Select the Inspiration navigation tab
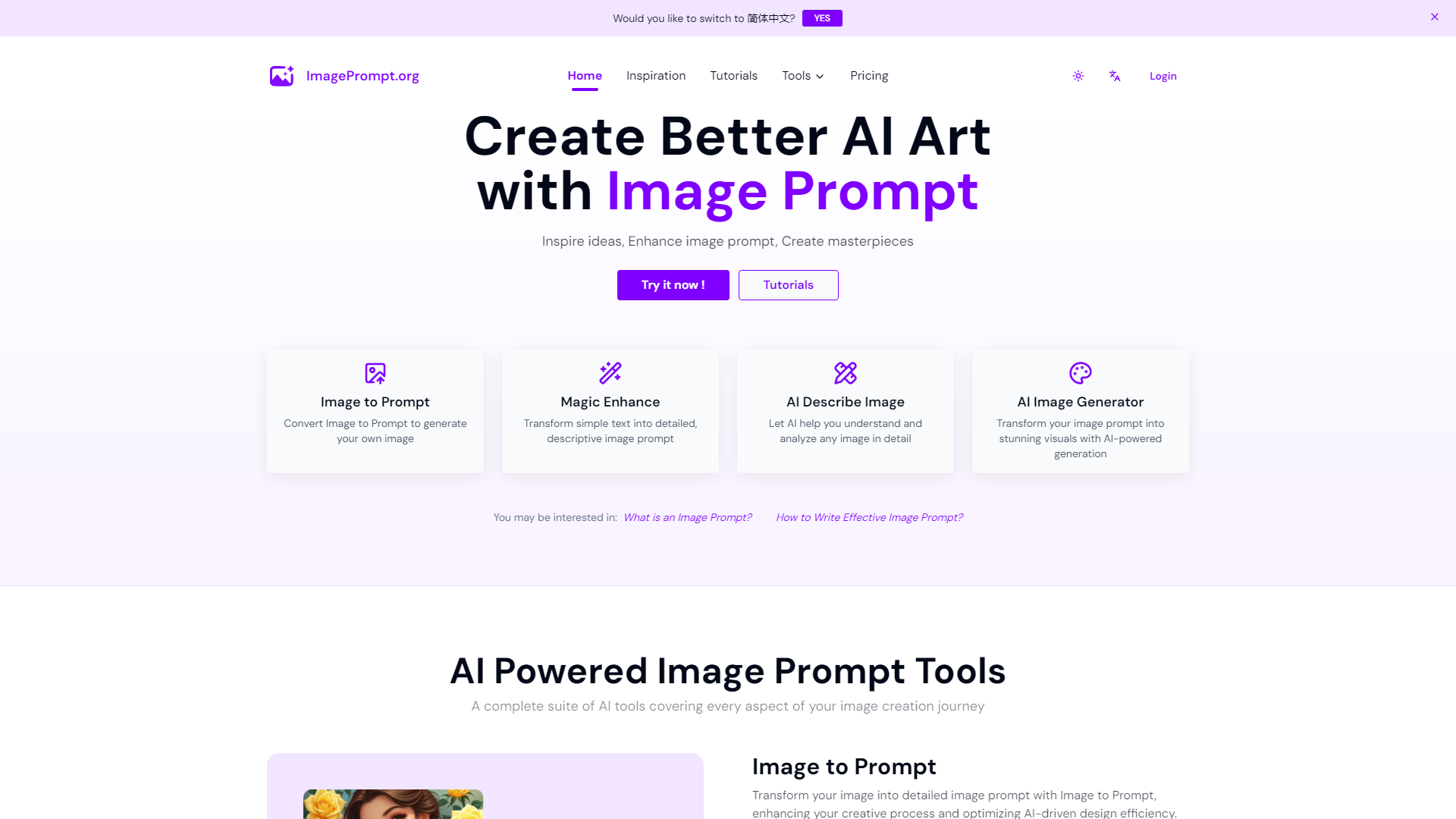This screenshot has width=1456, height=819. click(656, 75)
